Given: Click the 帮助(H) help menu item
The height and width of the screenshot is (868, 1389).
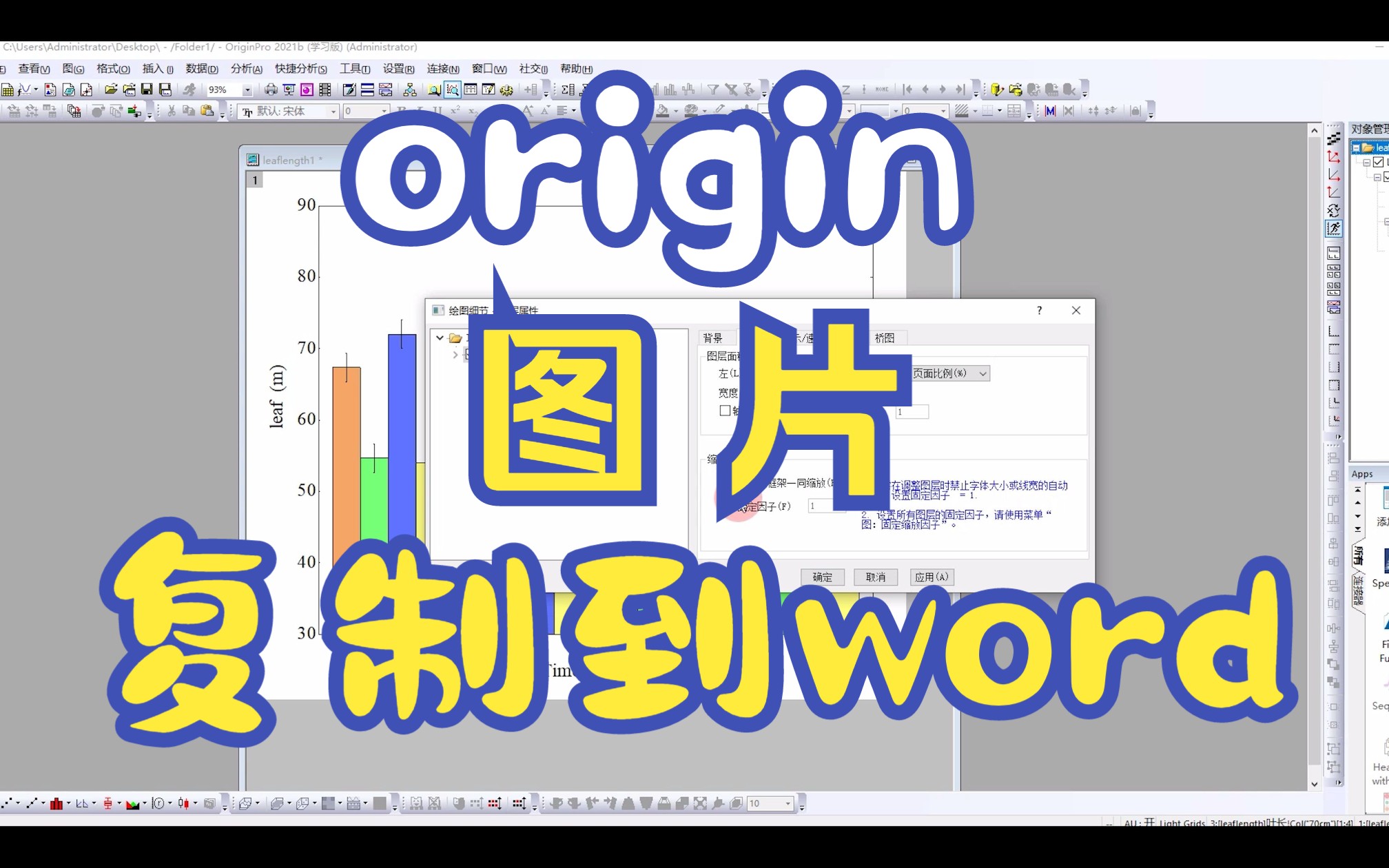Looking at the screenshot, I should [x=578, y=68].
